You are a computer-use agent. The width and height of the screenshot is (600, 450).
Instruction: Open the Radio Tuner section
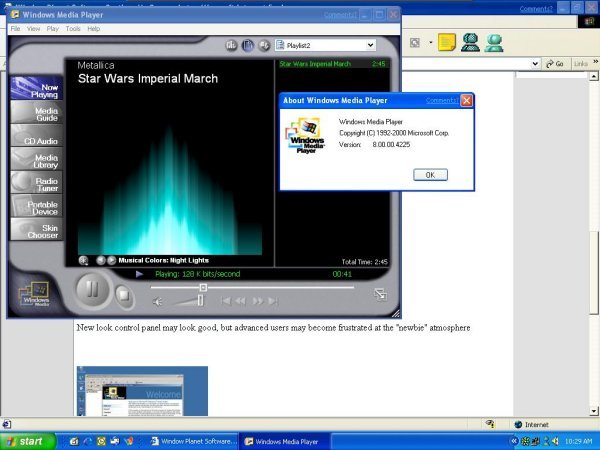point(35,183)
